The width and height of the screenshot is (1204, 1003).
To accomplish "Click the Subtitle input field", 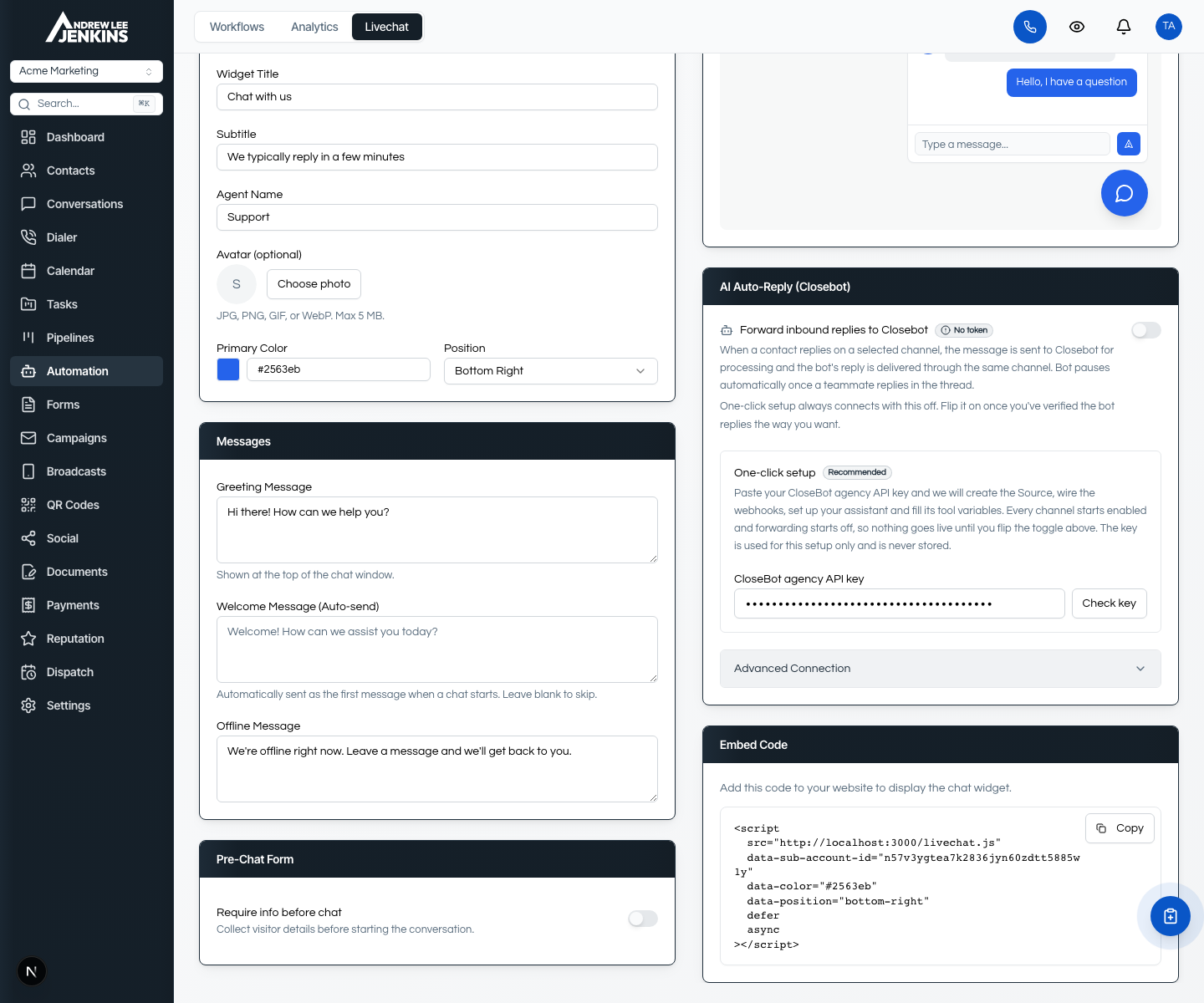I will point(437,157).
